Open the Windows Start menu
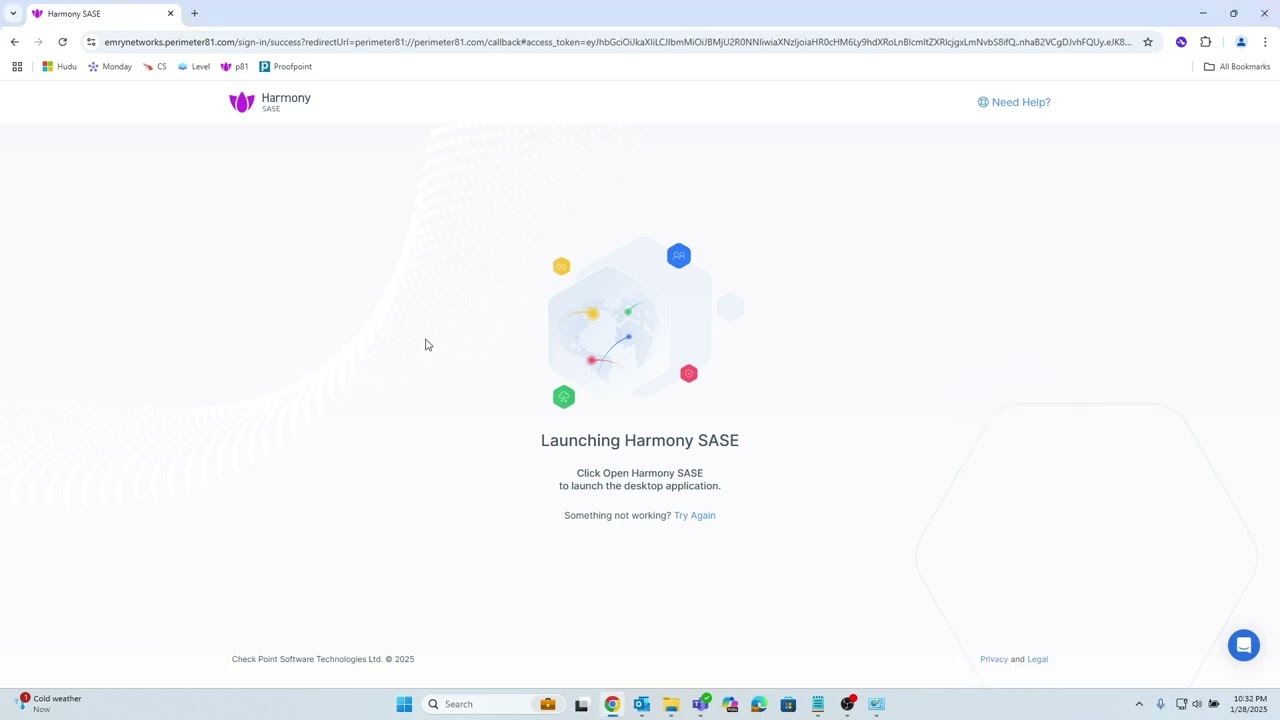 point(404,704)
